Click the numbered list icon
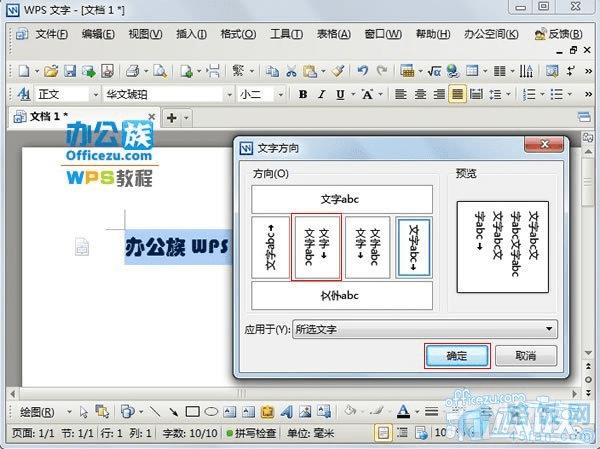This screenshot has width=600, height=449. click(x=529, y=94)
